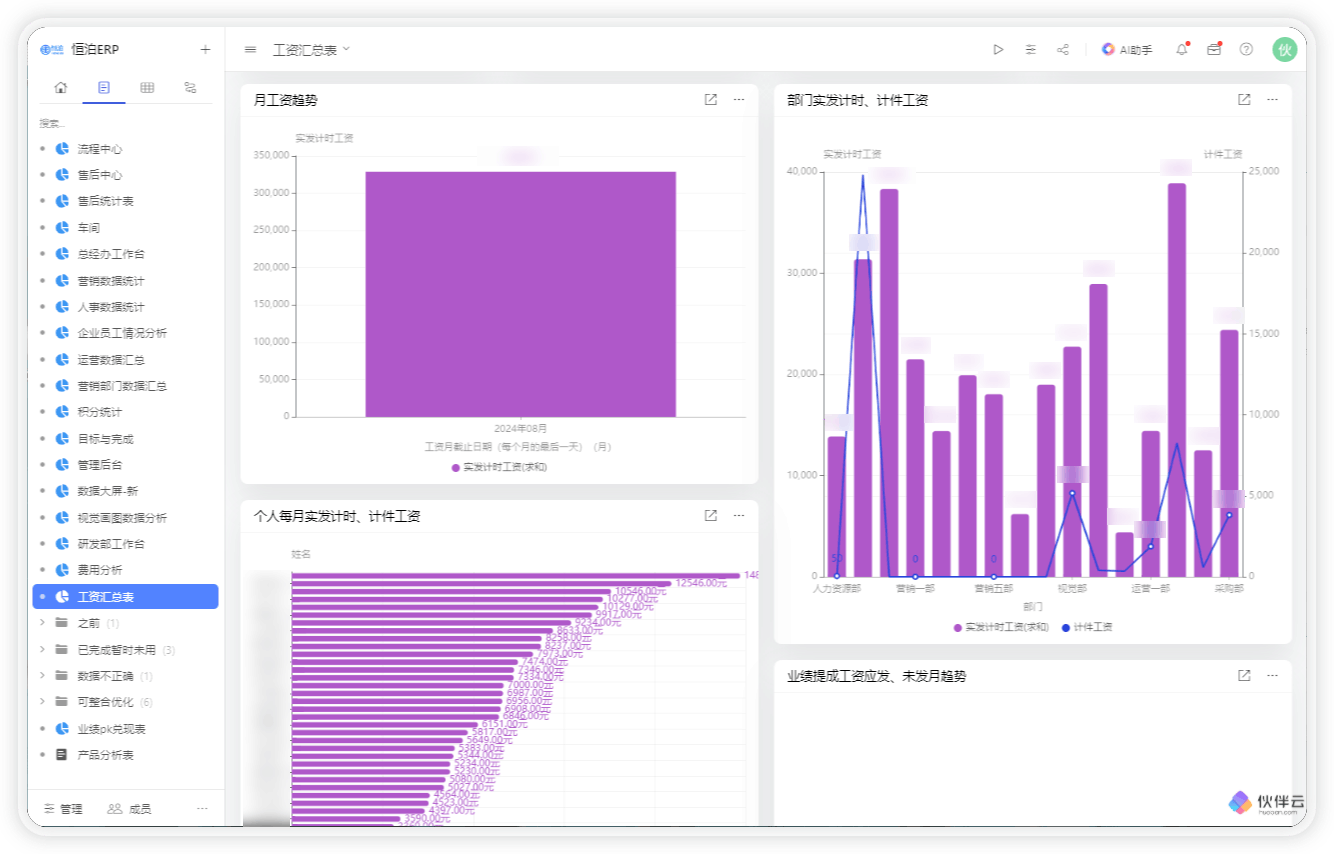Image resolution: width=1334 pixels, height=854 pixels.
Task: Open the inbox messages icon
Action: point(1214,49)
